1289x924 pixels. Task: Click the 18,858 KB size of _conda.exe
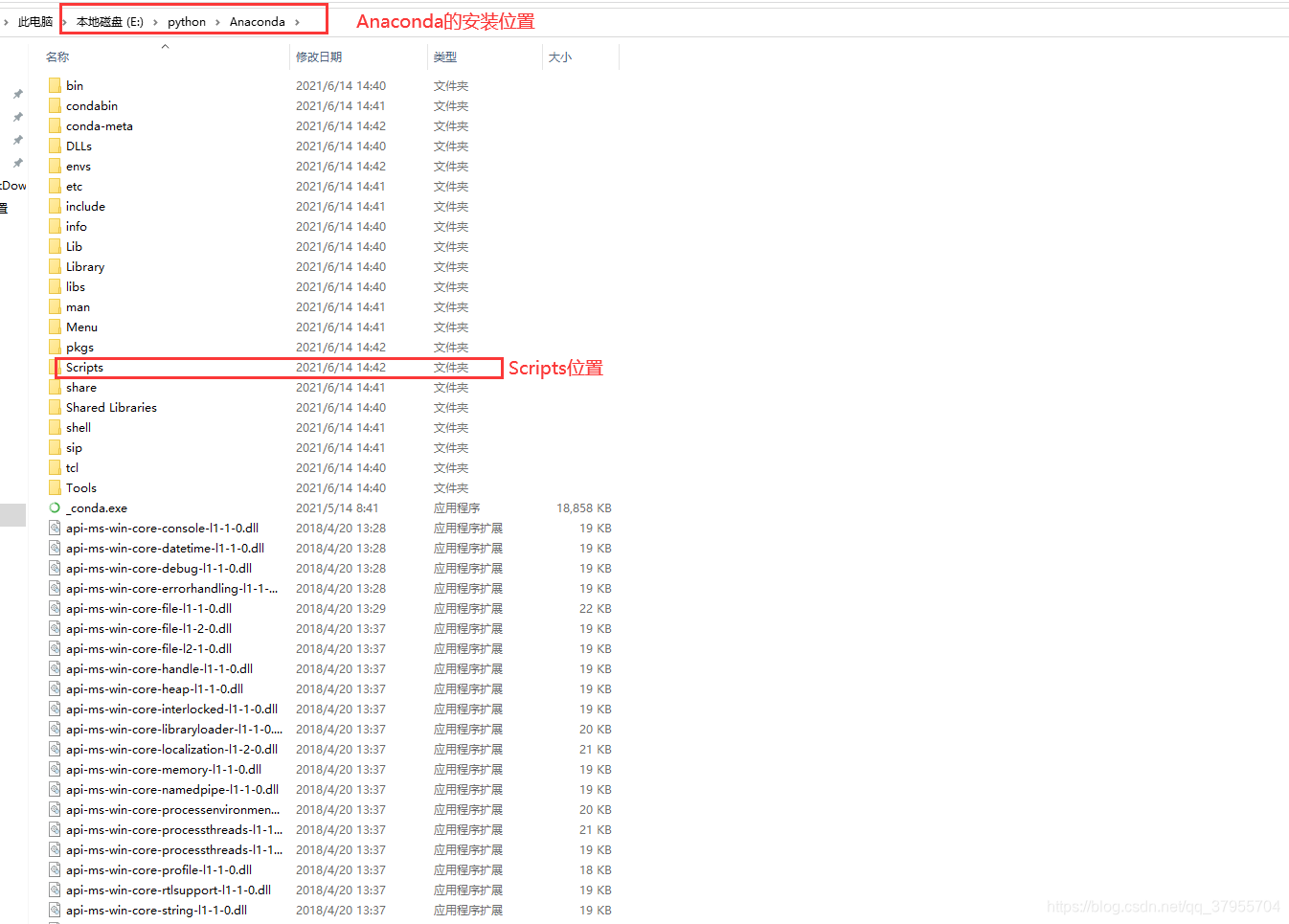click(x=583, y=507)
